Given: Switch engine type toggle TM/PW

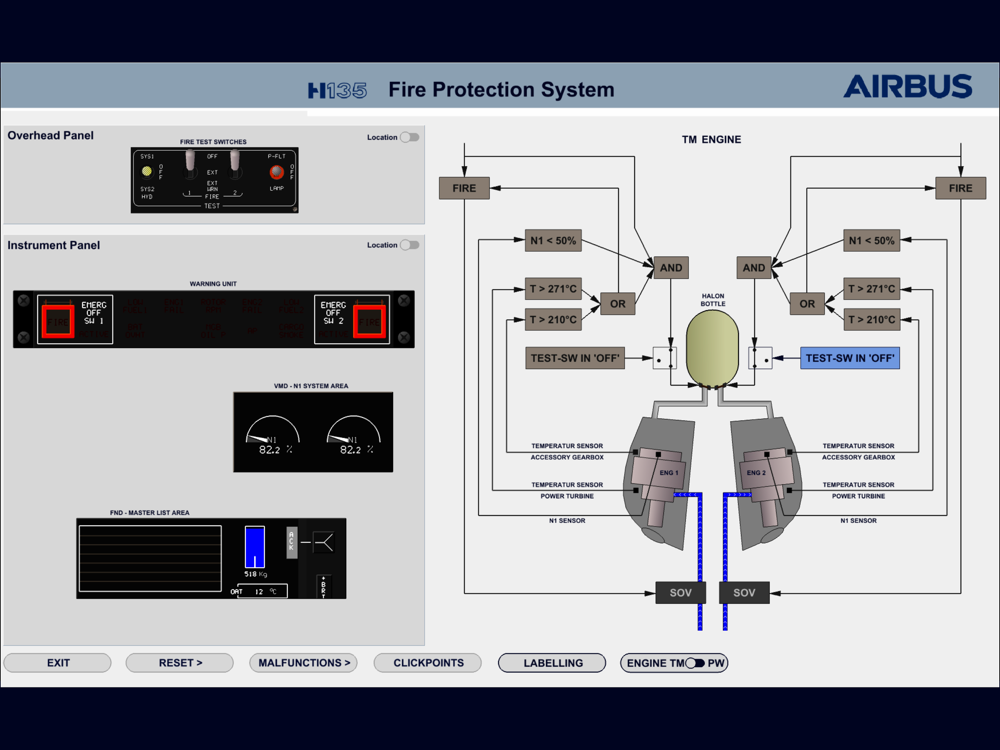Looking at the screenshot, I should [695, 663].
